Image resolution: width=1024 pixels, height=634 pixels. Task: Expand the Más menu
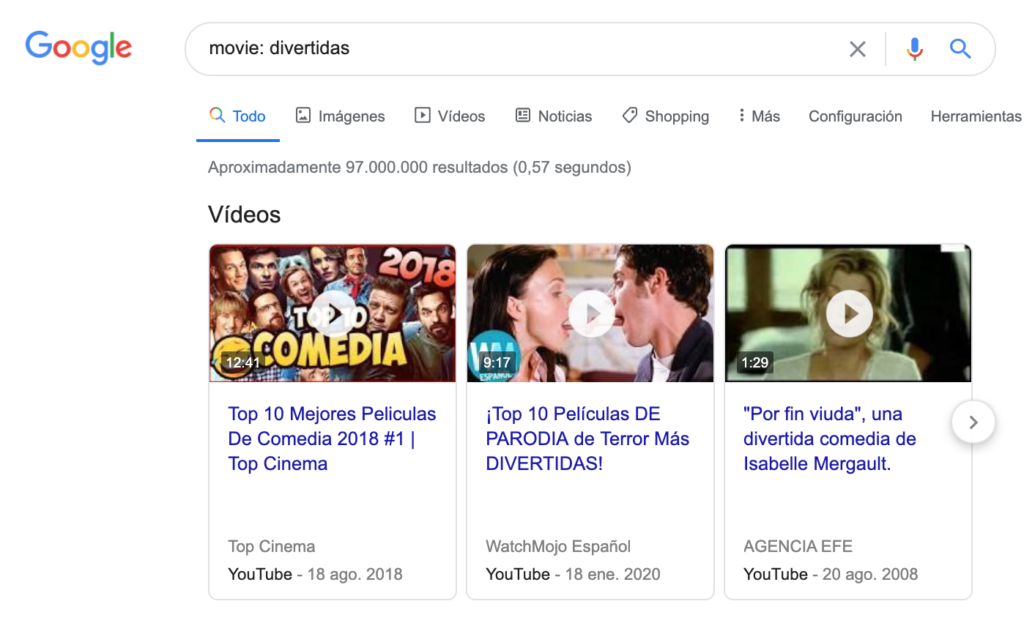[759, 116]
